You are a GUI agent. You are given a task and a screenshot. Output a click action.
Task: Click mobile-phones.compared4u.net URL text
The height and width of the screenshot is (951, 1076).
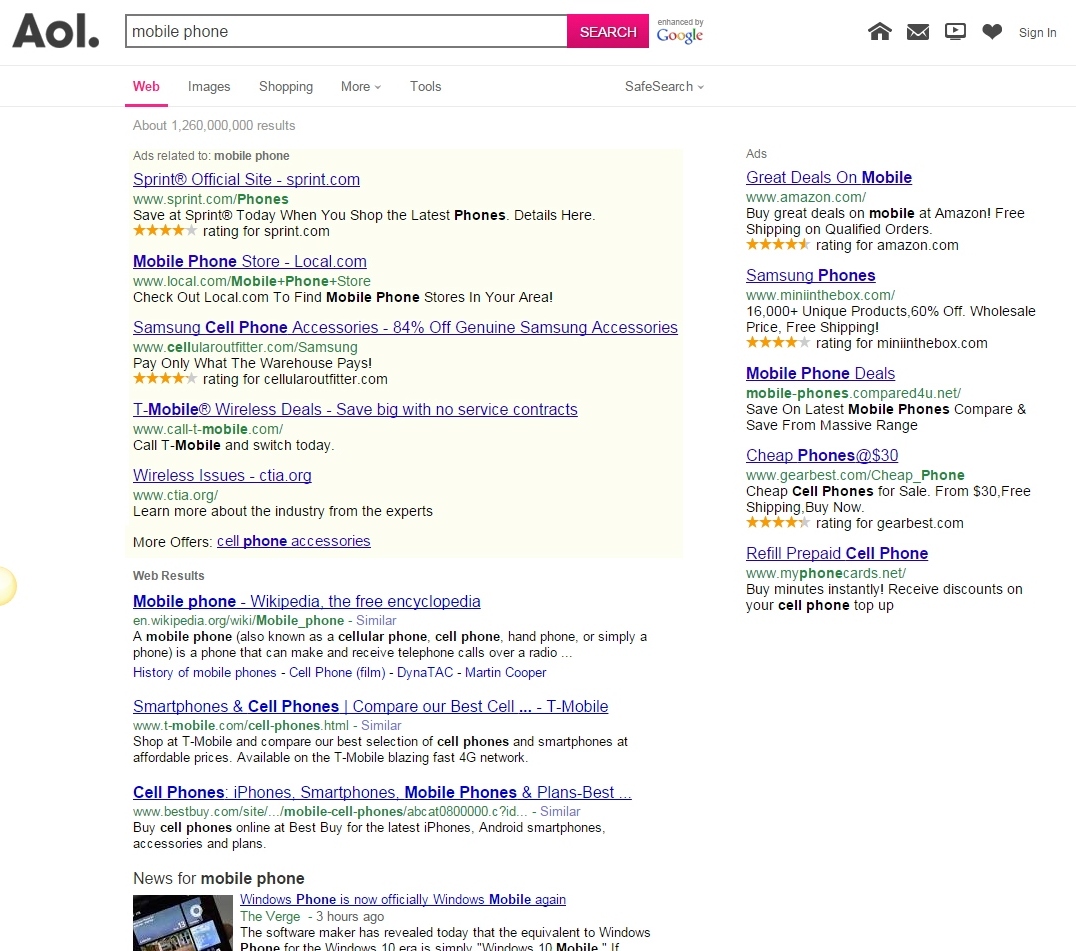point(854,393)
